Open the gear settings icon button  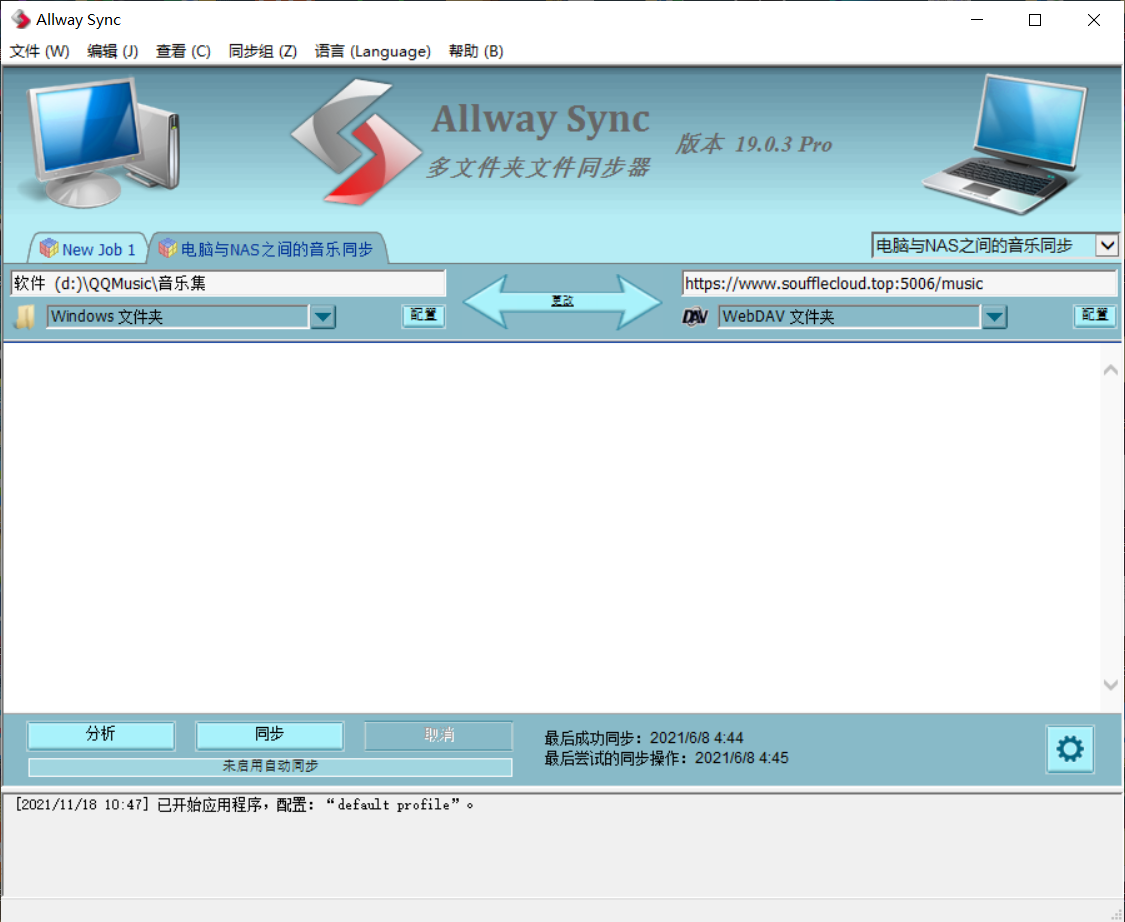(x=1070, y=749)
